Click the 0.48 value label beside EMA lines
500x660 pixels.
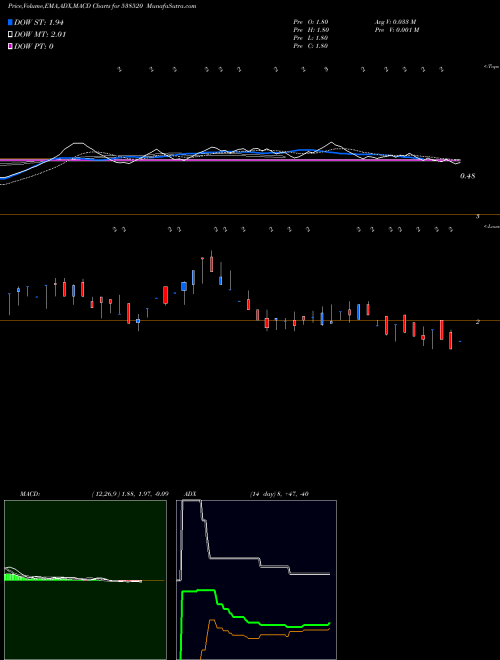tap(467, 176)
